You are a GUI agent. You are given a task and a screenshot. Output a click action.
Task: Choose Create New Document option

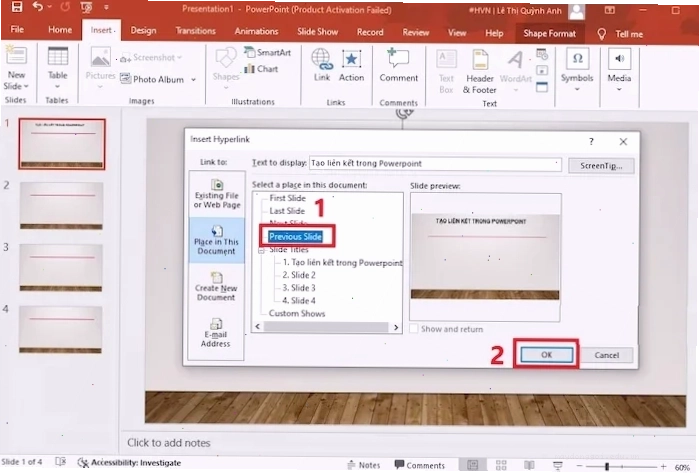(x=216, y=286)
